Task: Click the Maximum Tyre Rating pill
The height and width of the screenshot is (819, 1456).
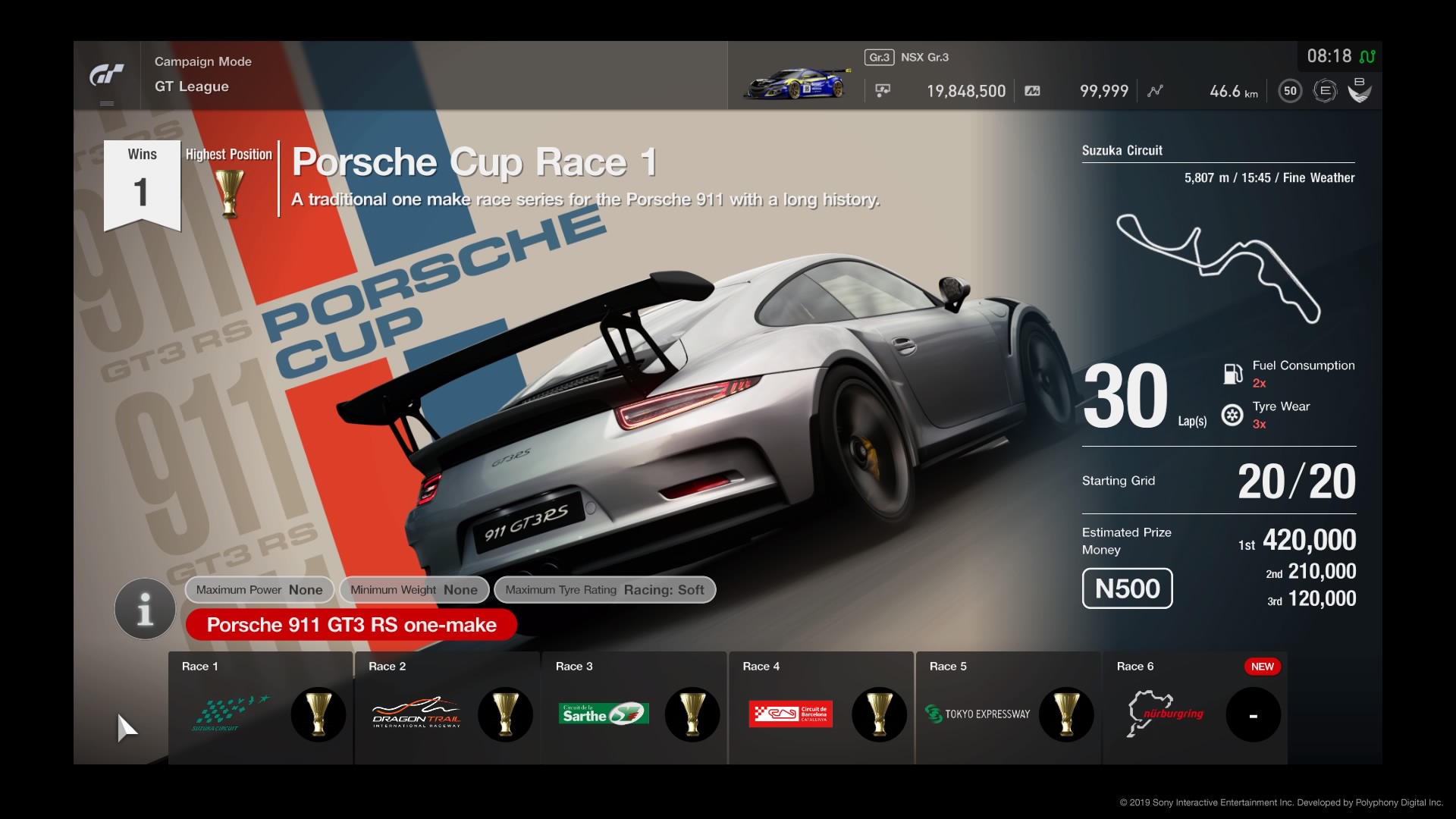Action: click(x=604, y=590)
